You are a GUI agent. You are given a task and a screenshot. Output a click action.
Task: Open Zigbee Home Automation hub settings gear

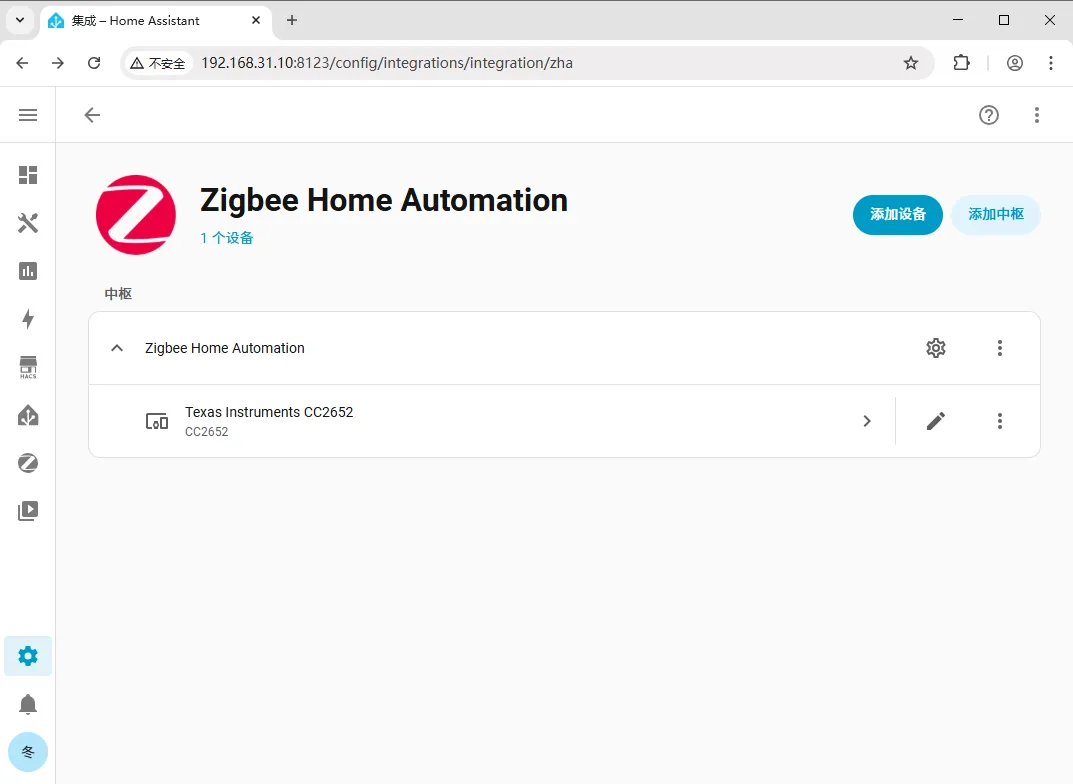935,348
